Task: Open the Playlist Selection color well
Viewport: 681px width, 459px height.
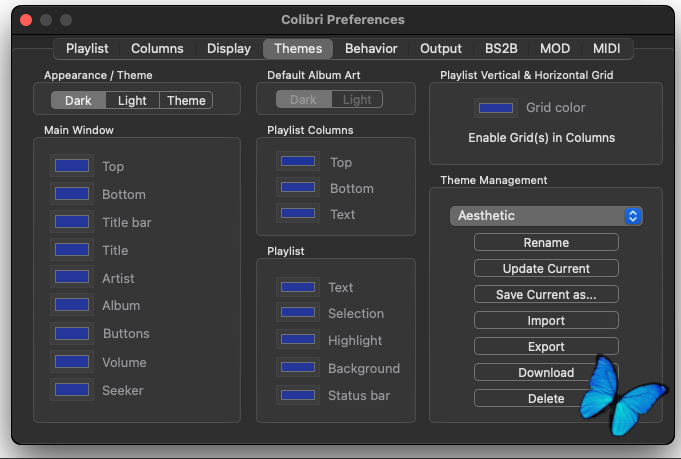Action: coord(298,313)
